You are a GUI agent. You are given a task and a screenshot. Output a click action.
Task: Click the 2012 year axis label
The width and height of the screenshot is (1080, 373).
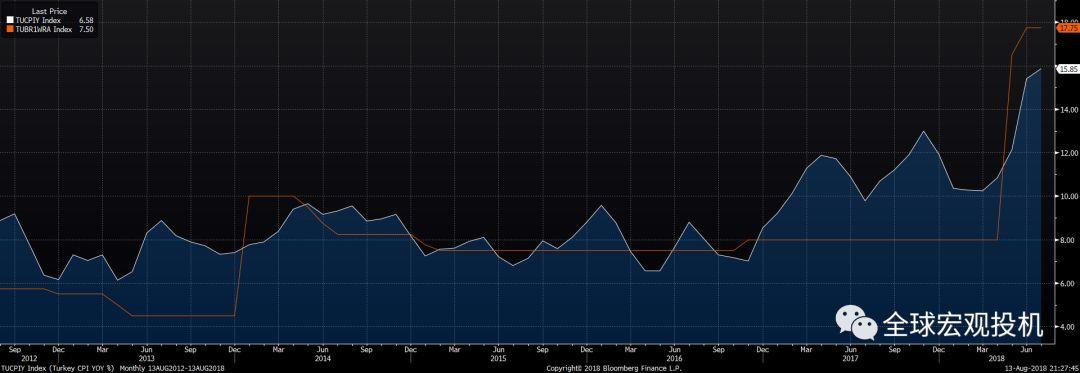(29, 359)
